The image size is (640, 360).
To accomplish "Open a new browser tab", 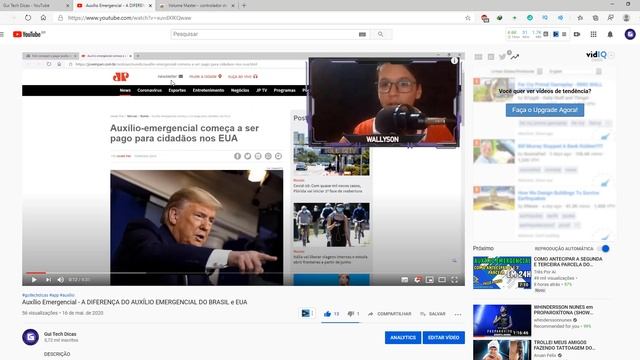I will (x=244, y=6).
